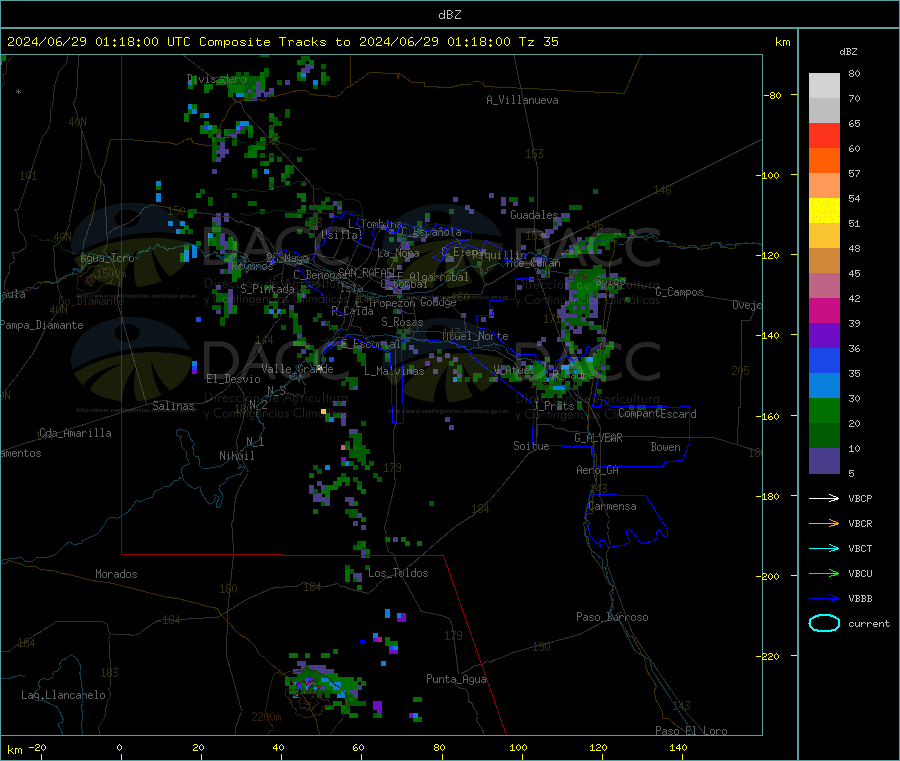The height and width of the screenshot is (761, 900).
Task: Pick the orange 57-60 dBZ swatch
Action: [824, 161]
